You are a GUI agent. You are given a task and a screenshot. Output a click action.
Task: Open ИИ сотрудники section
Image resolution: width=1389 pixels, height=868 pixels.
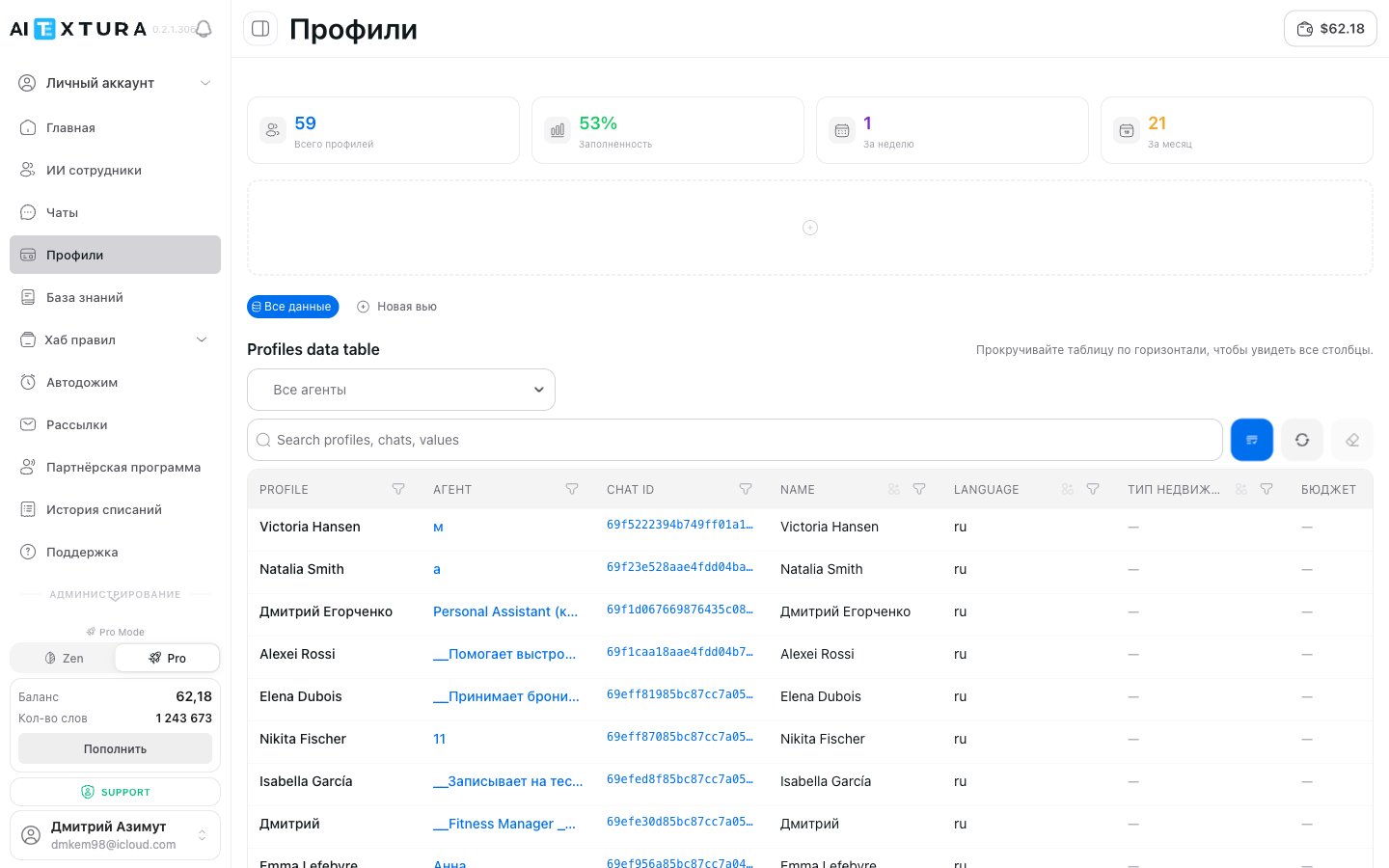pyautogui.click(x=115, y=170)
